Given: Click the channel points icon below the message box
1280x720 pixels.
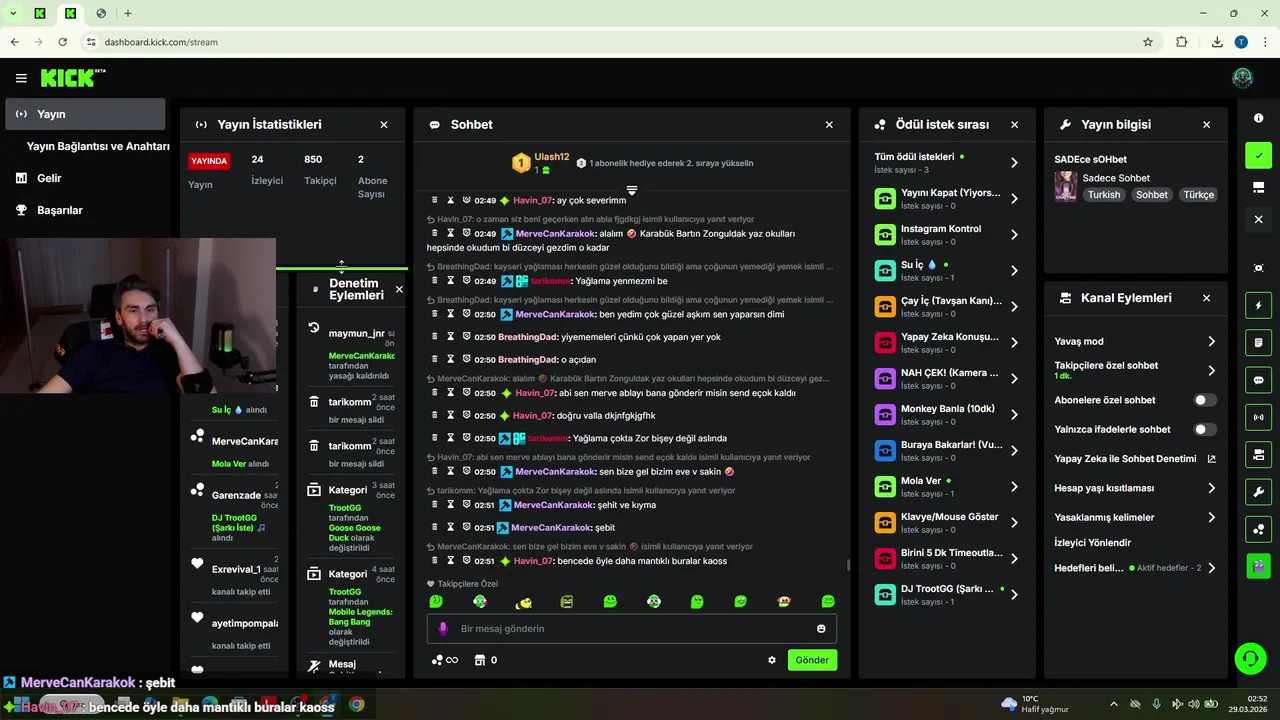Looking at the screenshot, I should tap(437, 660).
